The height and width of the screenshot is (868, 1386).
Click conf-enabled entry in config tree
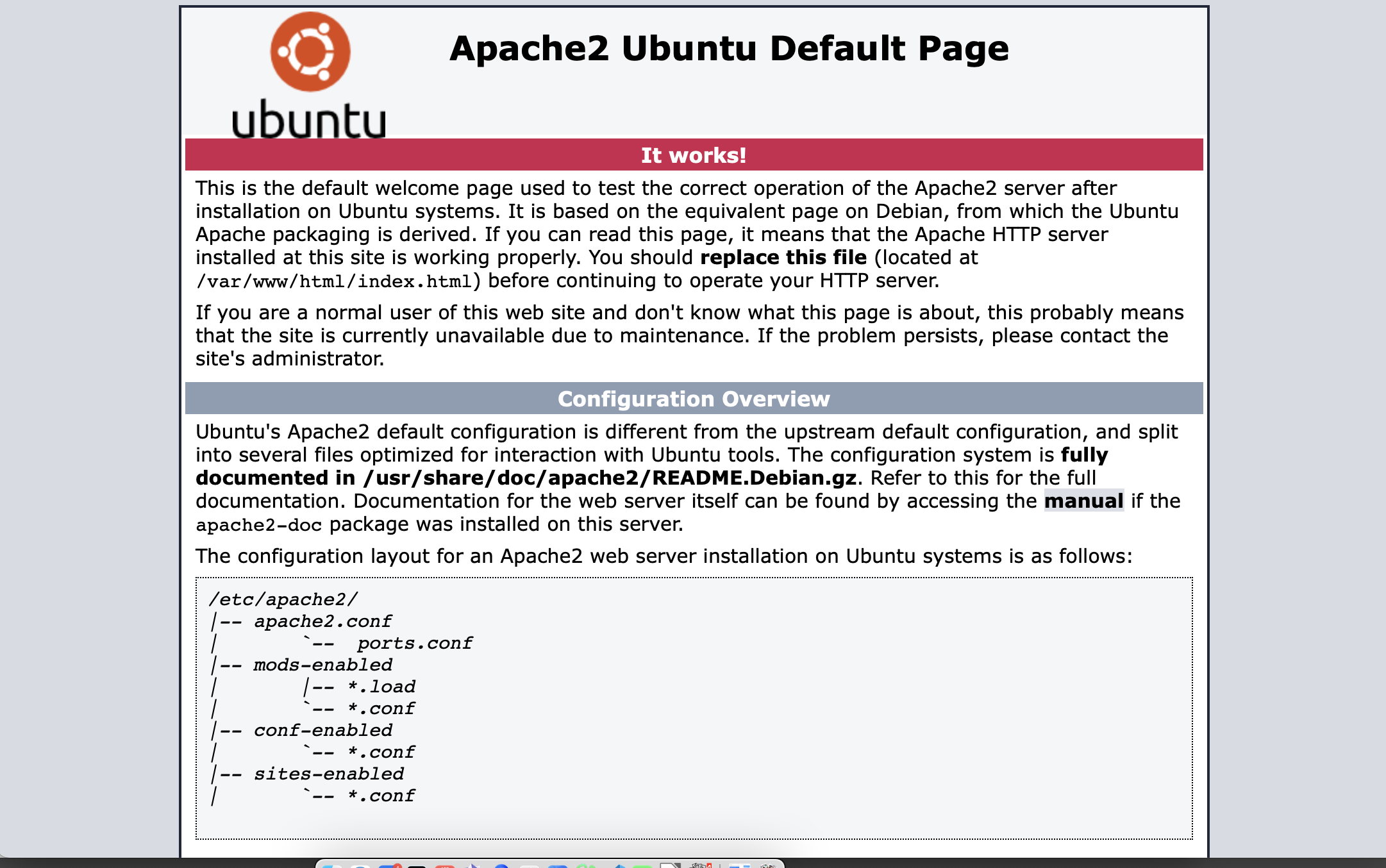click(322, 730)
